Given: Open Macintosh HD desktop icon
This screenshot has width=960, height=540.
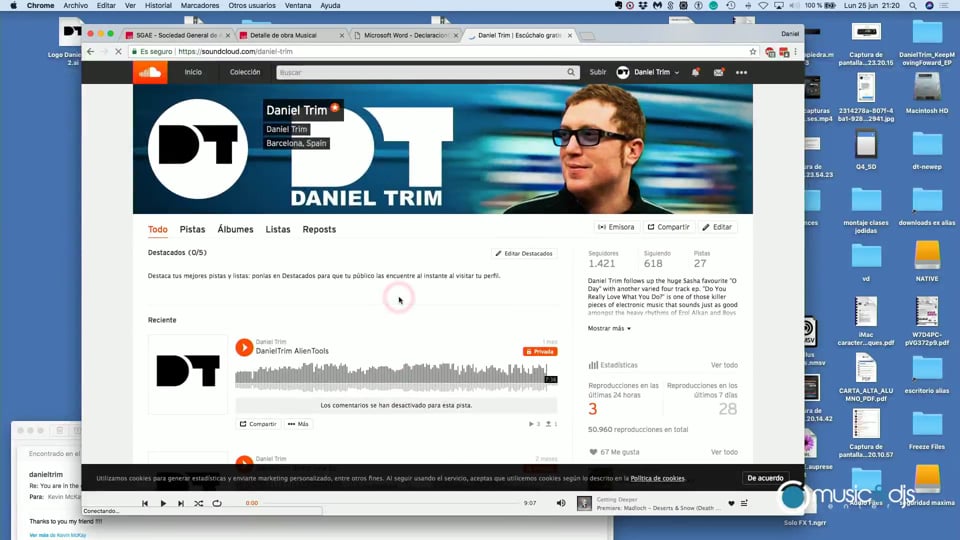Looking at the screenshot, I should 927,93.
